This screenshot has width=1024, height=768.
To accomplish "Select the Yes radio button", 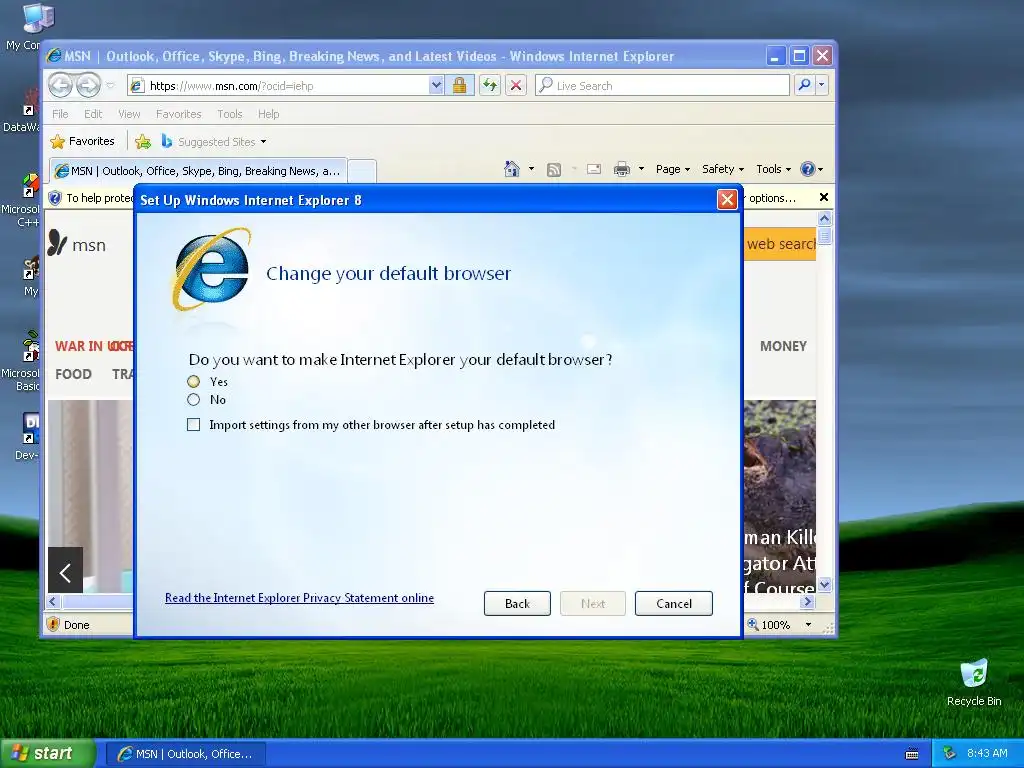I will pos(193,381).
